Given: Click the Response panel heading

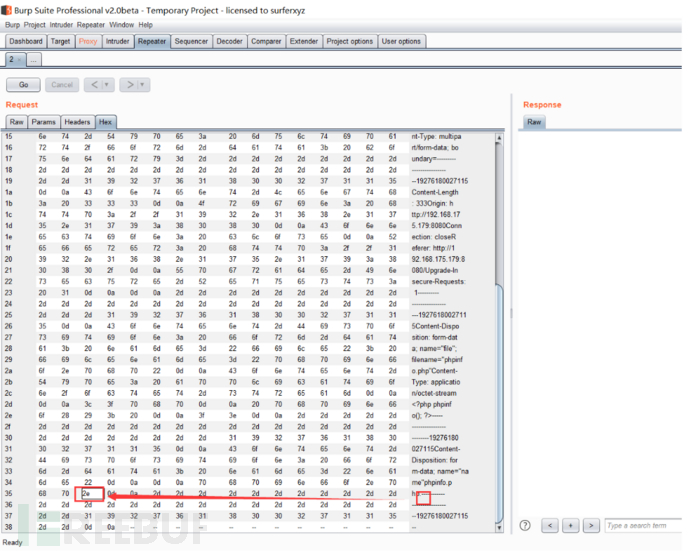Looking at the screenshot, I should pos(542,105).
